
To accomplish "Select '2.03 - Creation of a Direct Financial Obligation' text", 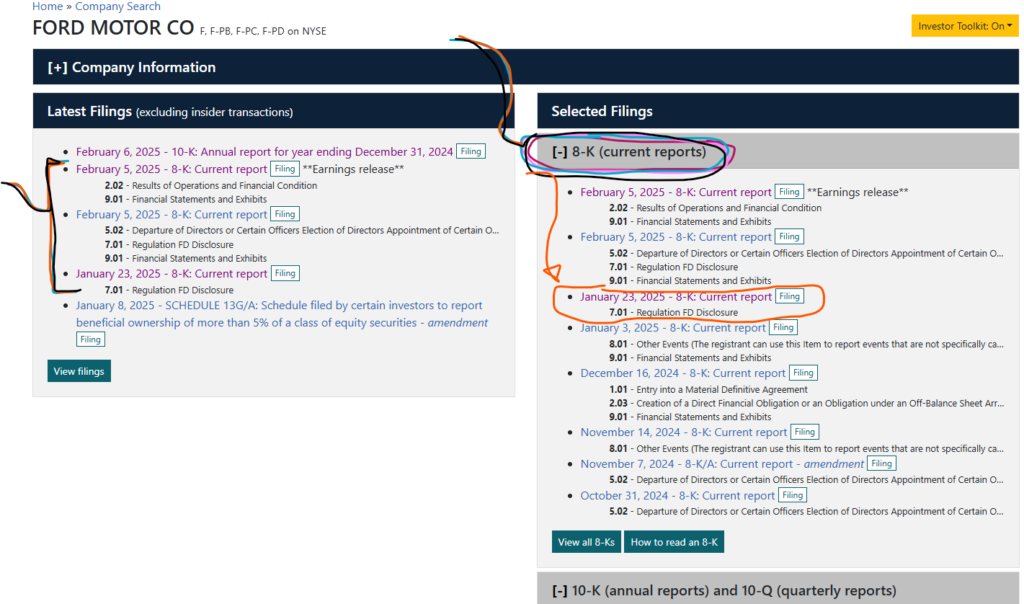I will coord(807,404).
